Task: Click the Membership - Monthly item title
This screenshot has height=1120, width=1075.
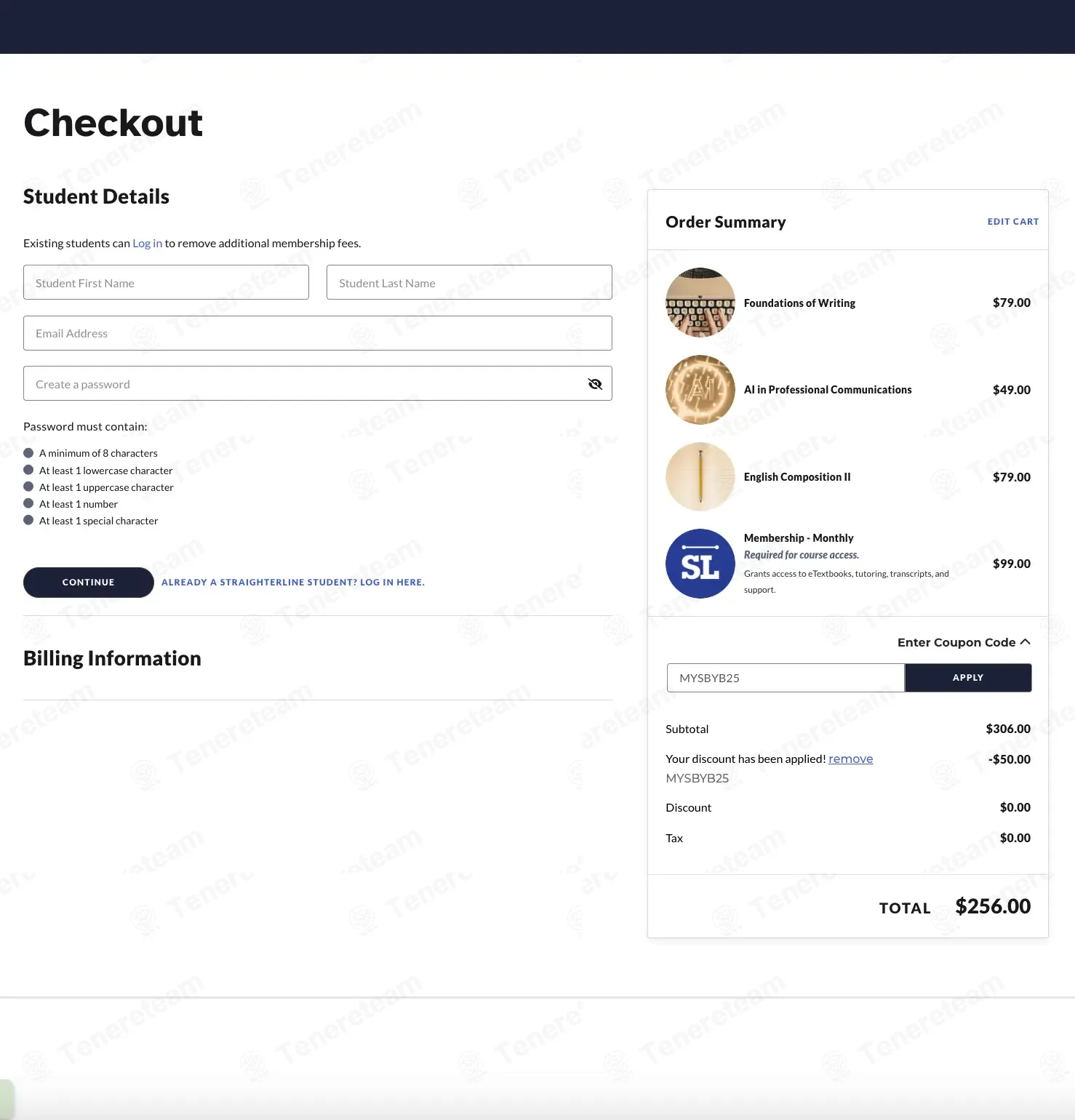Action: click(799, 538)
